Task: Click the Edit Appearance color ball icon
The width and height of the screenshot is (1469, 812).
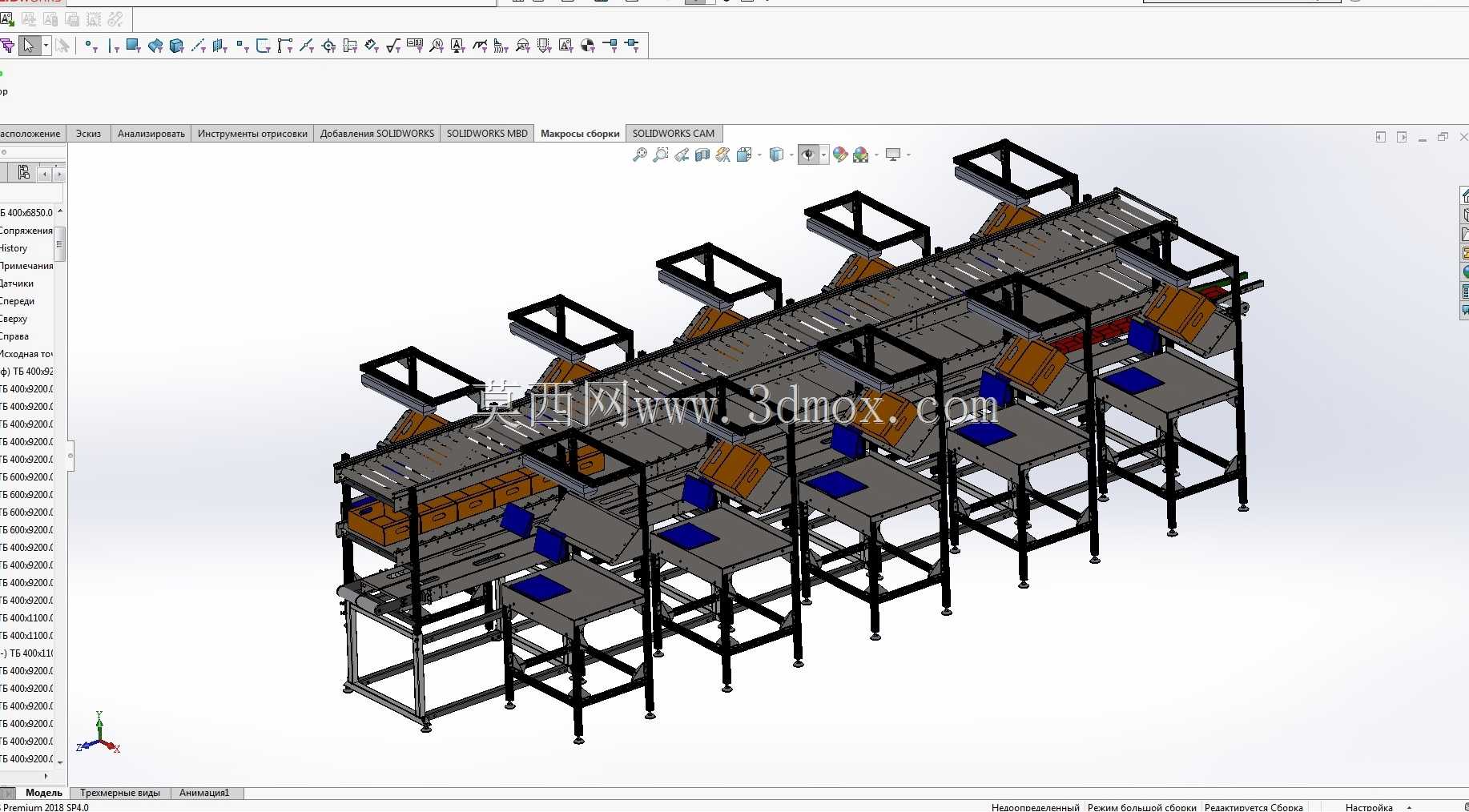Action: (x=840, y=155)
